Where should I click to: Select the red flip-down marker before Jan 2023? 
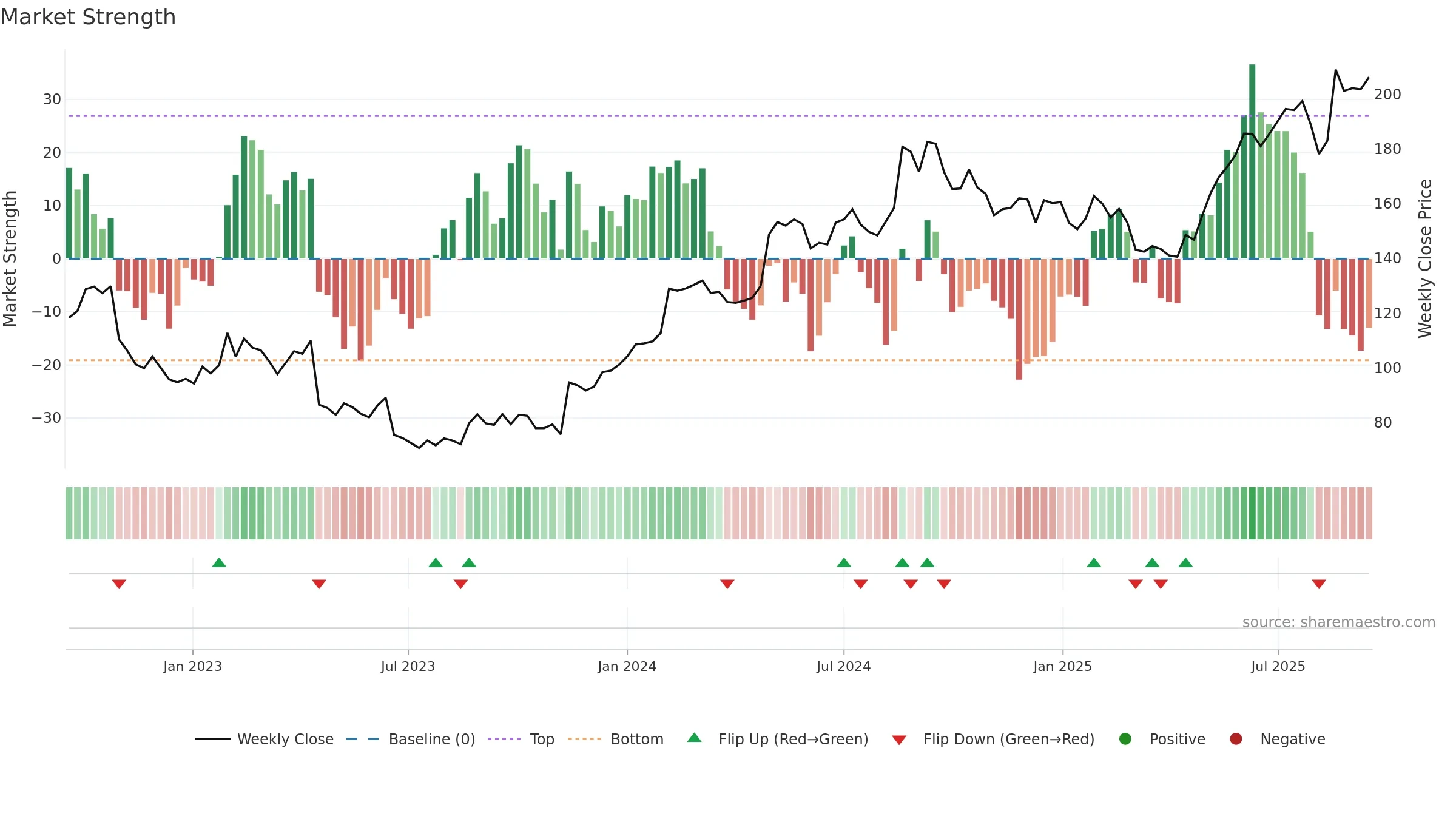coord(119,584)
